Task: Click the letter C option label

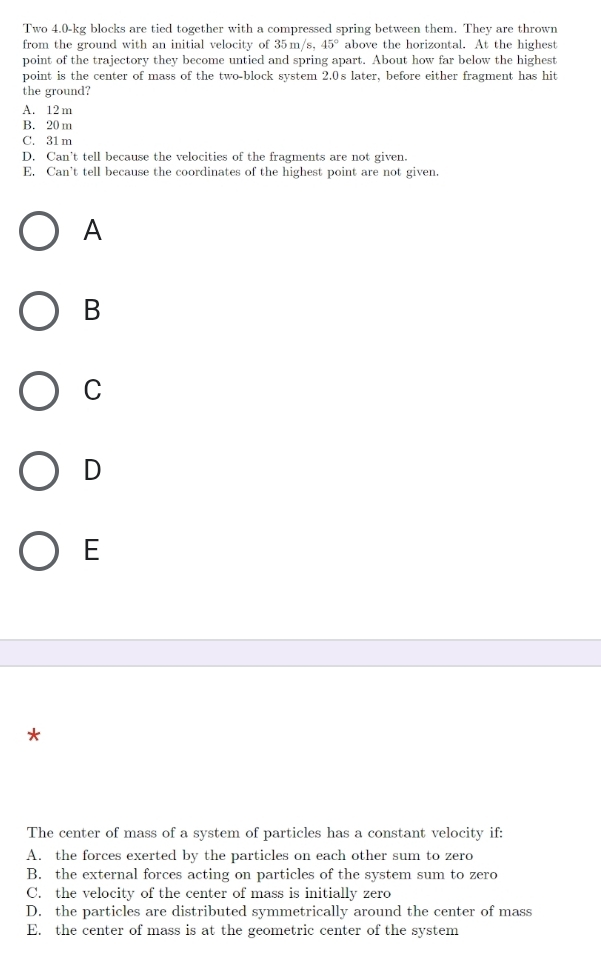Action: (92, 390)
